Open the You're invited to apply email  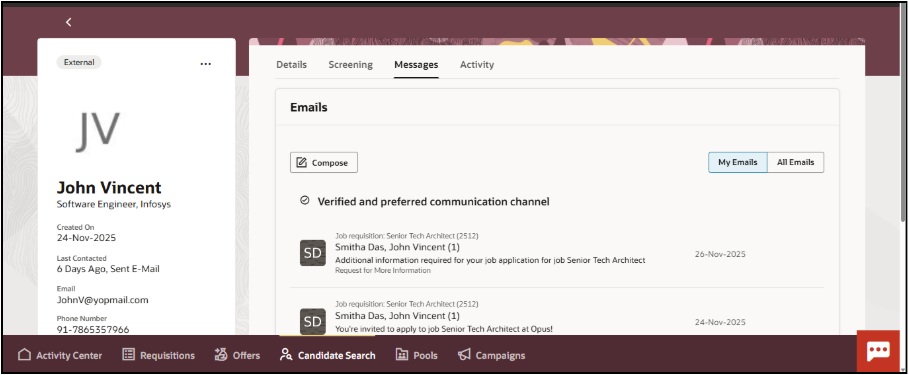pyautogui.click(x=444, y=329)
